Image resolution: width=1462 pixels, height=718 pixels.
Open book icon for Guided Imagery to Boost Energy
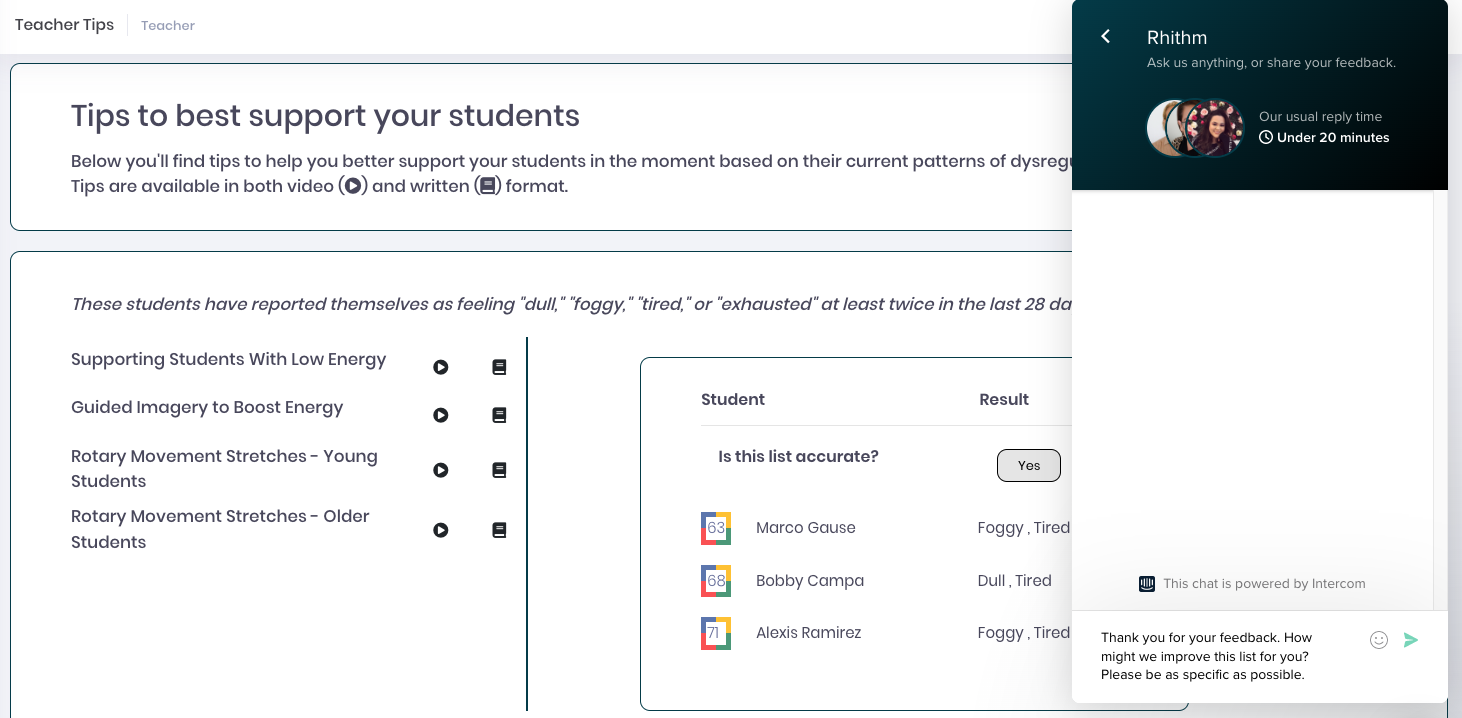coord(499,415)
